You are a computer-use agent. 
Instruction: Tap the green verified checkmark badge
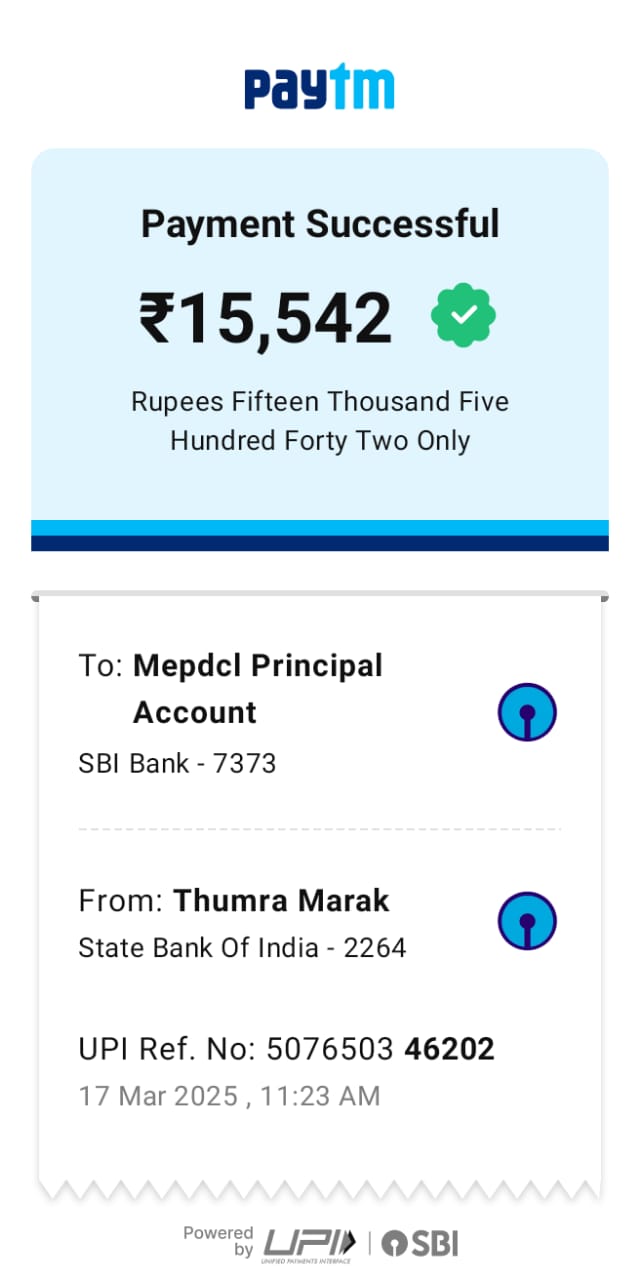pos(463,317)
